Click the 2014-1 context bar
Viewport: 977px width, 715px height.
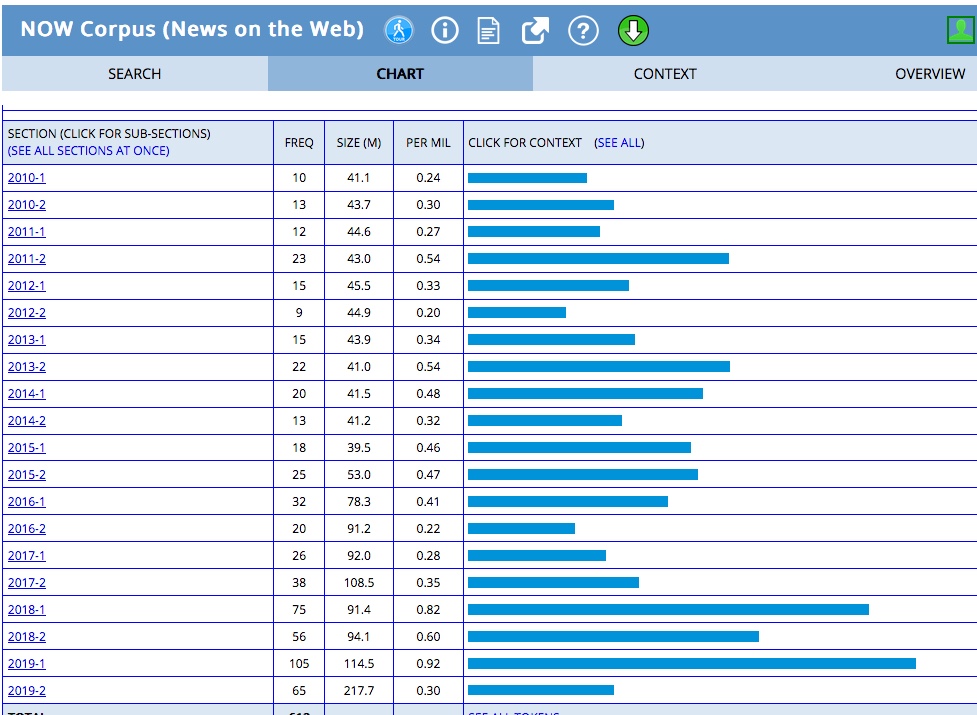click(585, 394)
